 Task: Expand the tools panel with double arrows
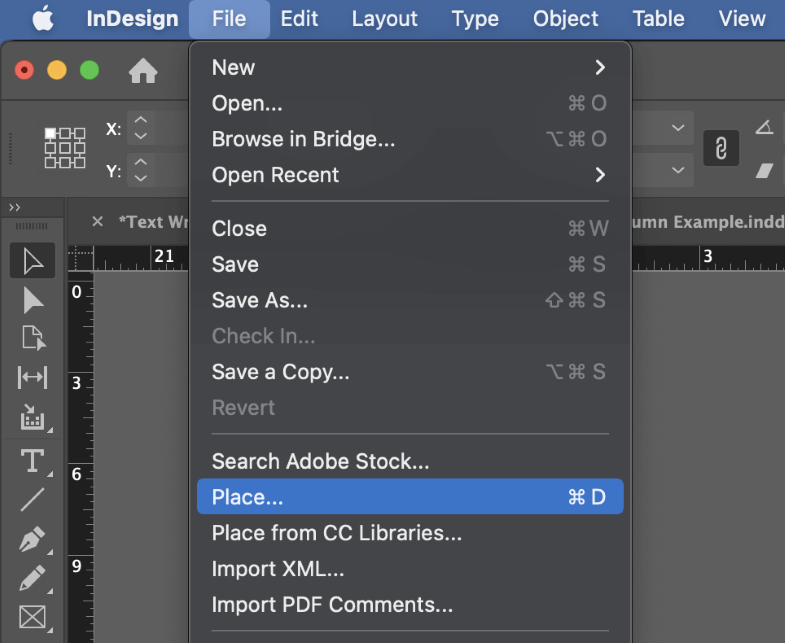coord(15,207)
